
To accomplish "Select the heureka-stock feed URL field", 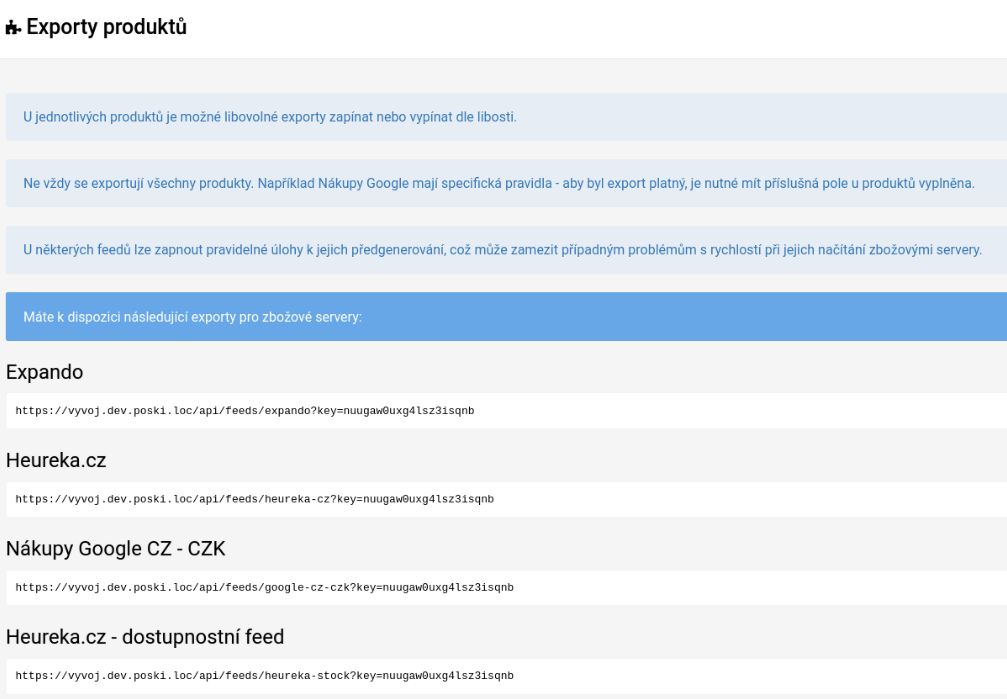I will coord(507,676).
